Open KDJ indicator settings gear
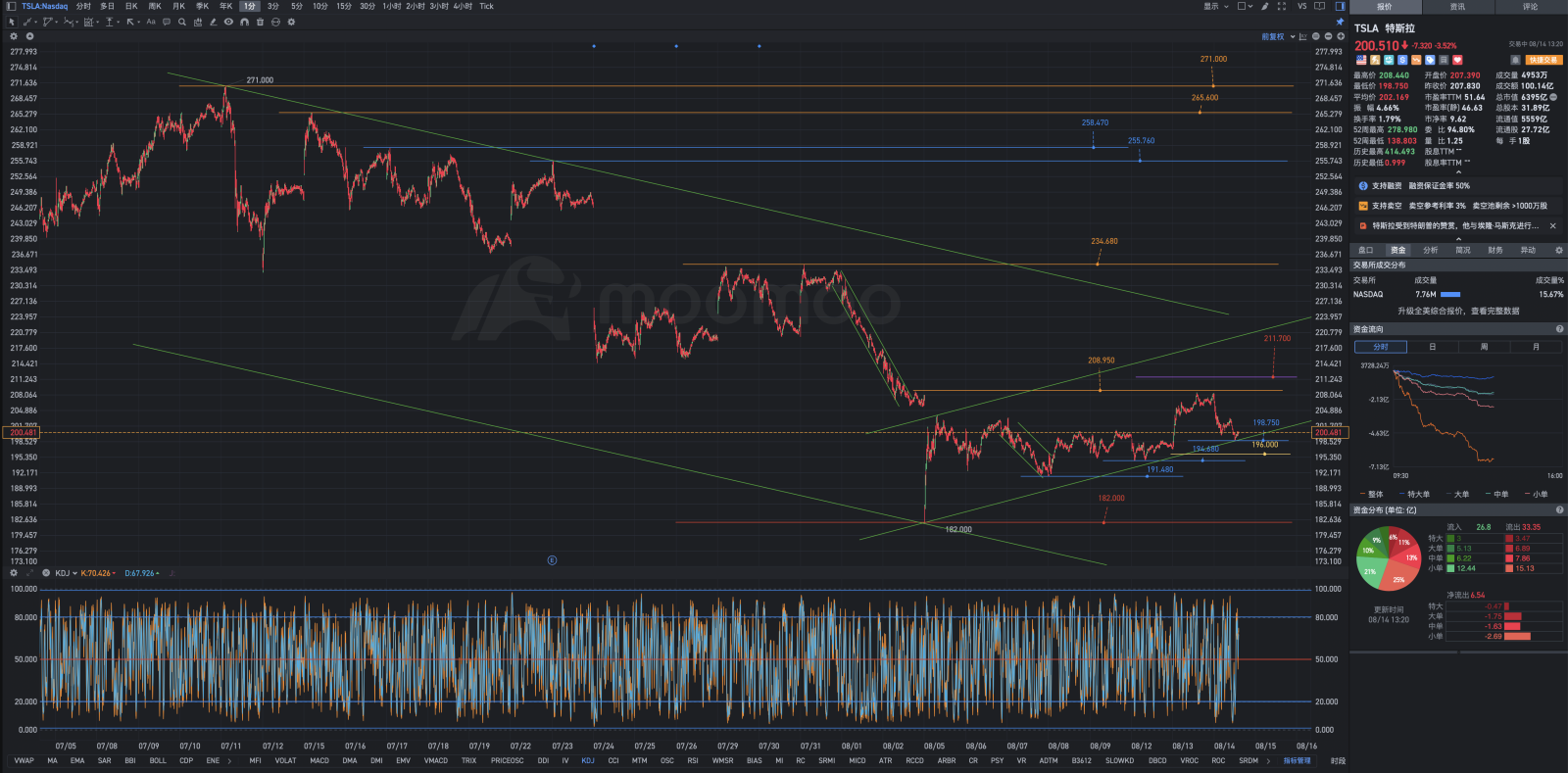This screenshot has height=773, width=1568. point(14,573)
